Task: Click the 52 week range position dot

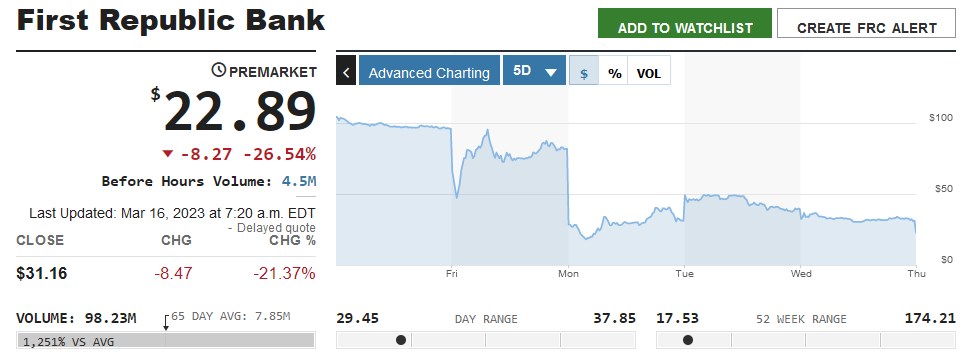Action: (688, 340)
